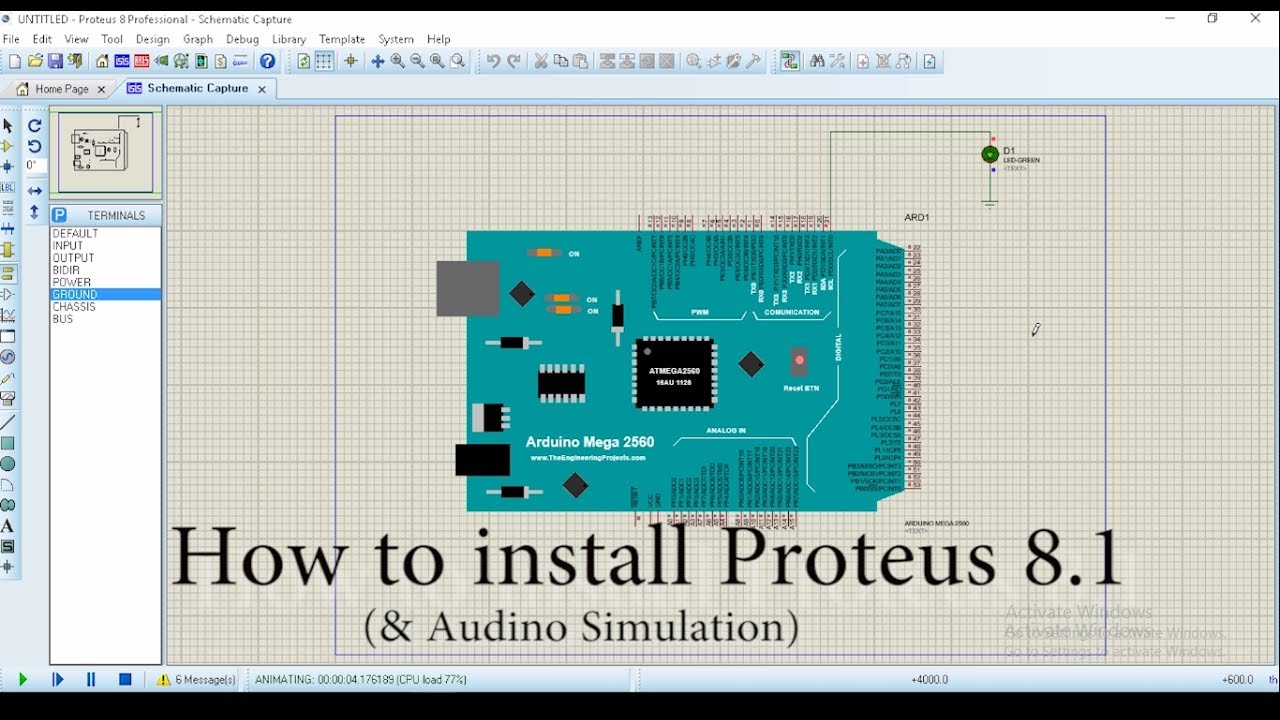
Task: Toggle wire autorouter icon
Action: click(x=790, y=61)
